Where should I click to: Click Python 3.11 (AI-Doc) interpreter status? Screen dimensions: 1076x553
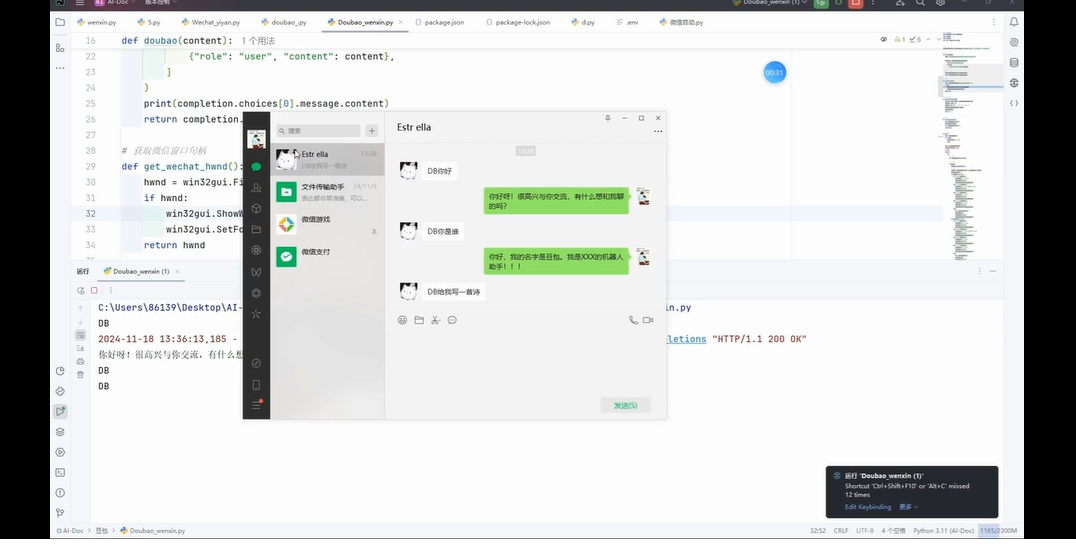tap(944, 530)
